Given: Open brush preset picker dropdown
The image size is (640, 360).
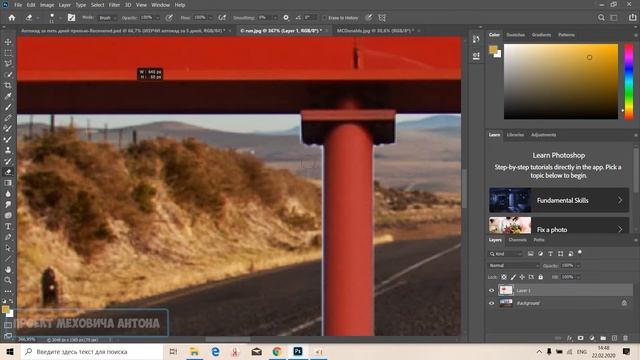Looking at the screenshot, I should [x=60, y=18].
